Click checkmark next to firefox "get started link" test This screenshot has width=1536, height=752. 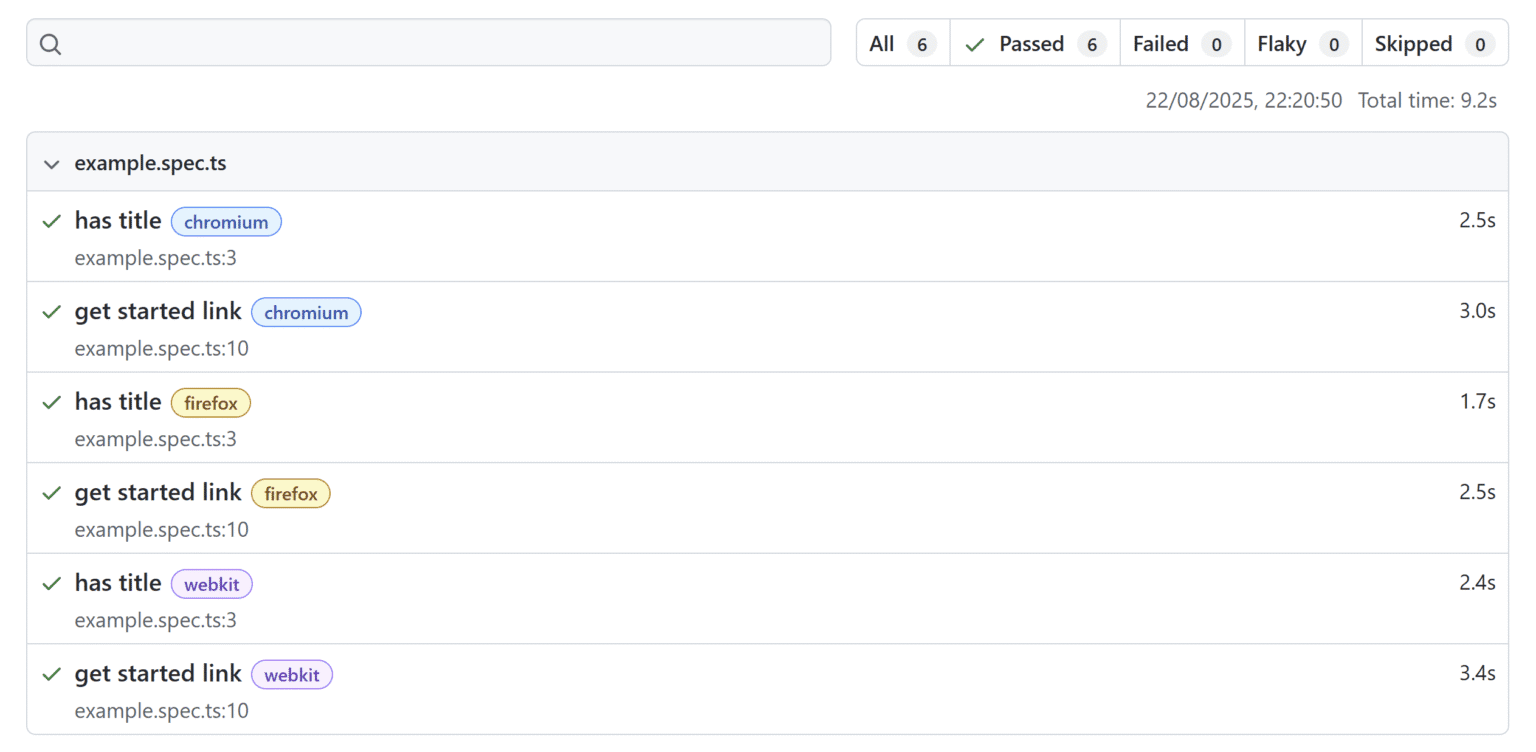(x=51, y=492)
